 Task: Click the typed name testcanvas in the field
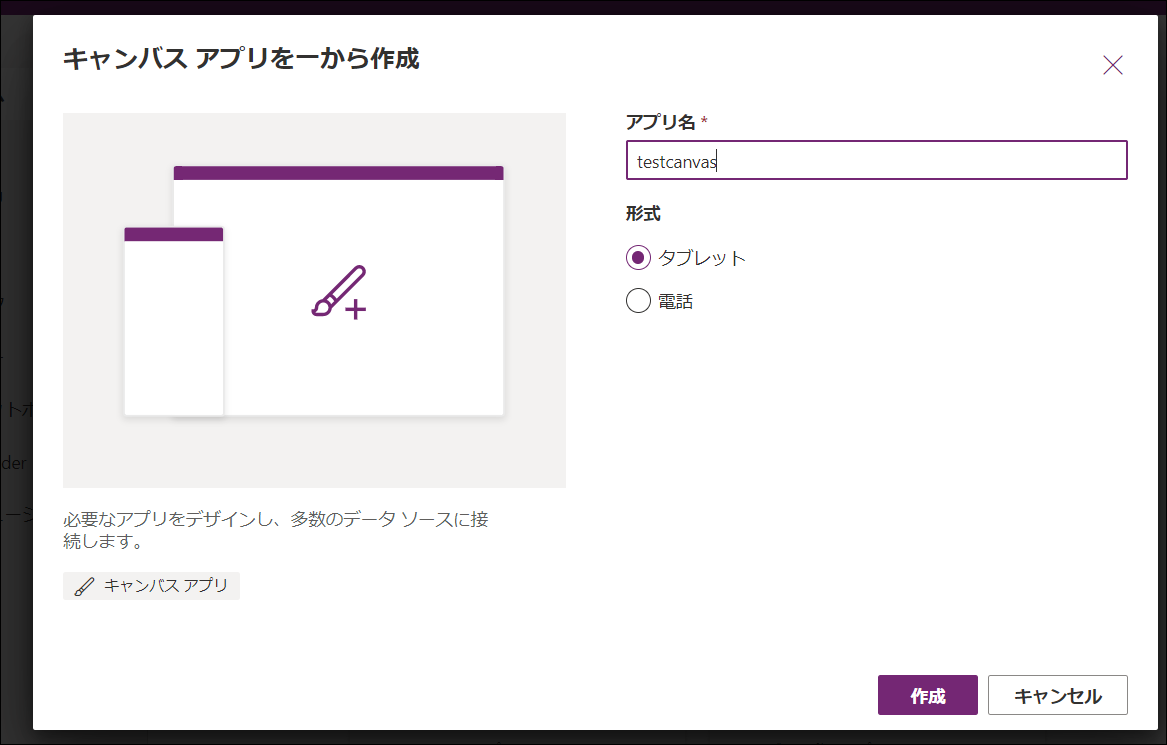pos(673,160)
